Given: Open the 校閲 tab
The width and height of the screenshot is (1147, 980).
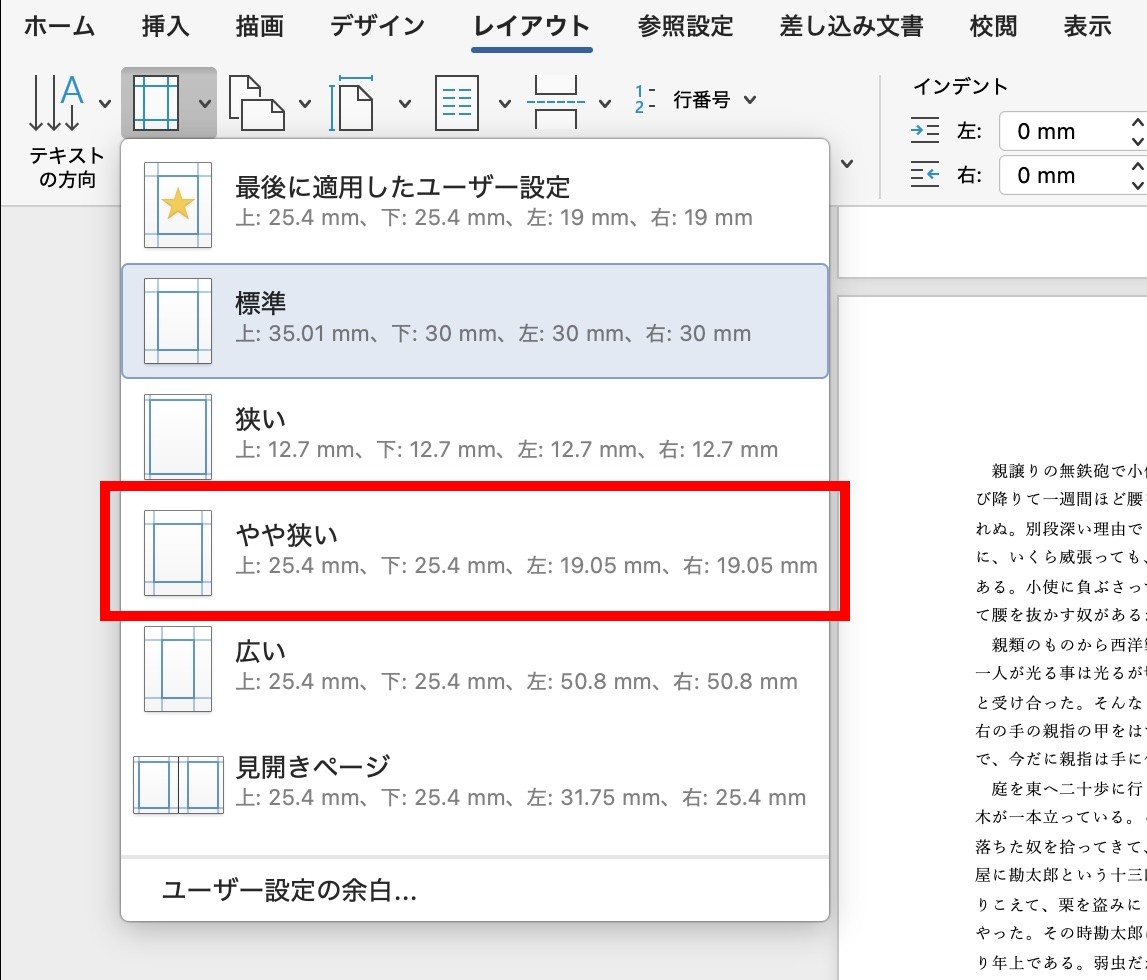Looking at the screenshot, I should pyautogui.click(x=993, y=26).
